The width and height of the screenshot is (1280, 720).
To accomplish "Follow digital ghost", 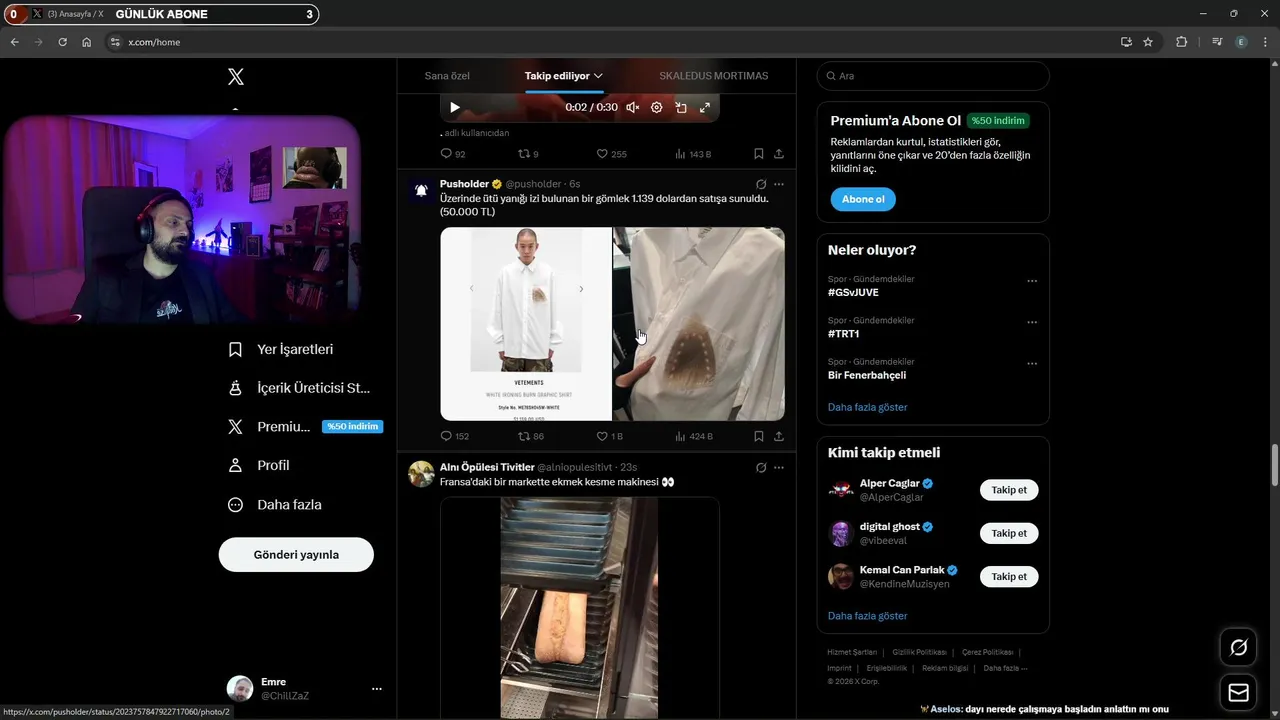I will 1009,533.
